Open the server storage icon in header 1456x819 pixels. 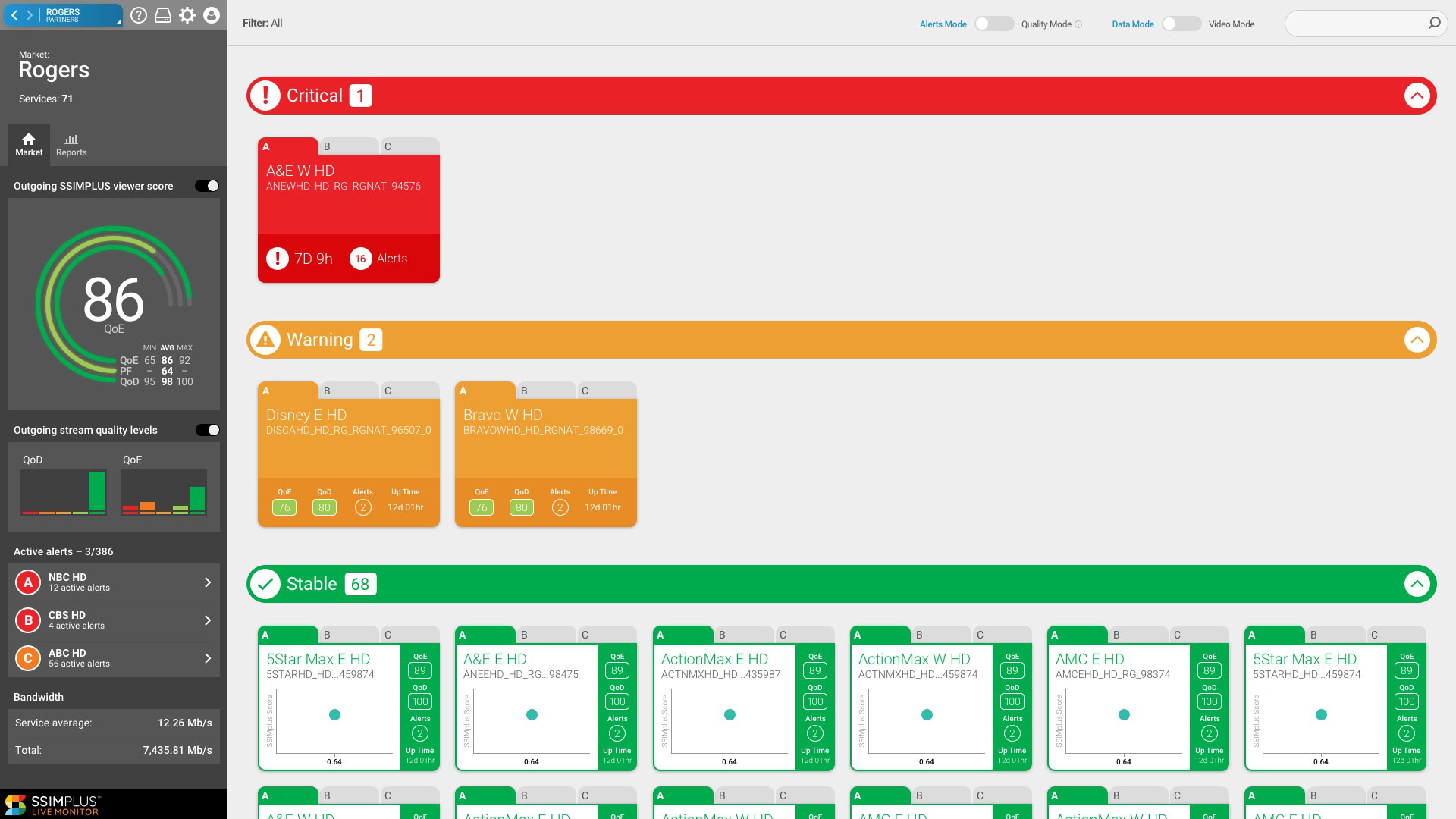[163, 15]
